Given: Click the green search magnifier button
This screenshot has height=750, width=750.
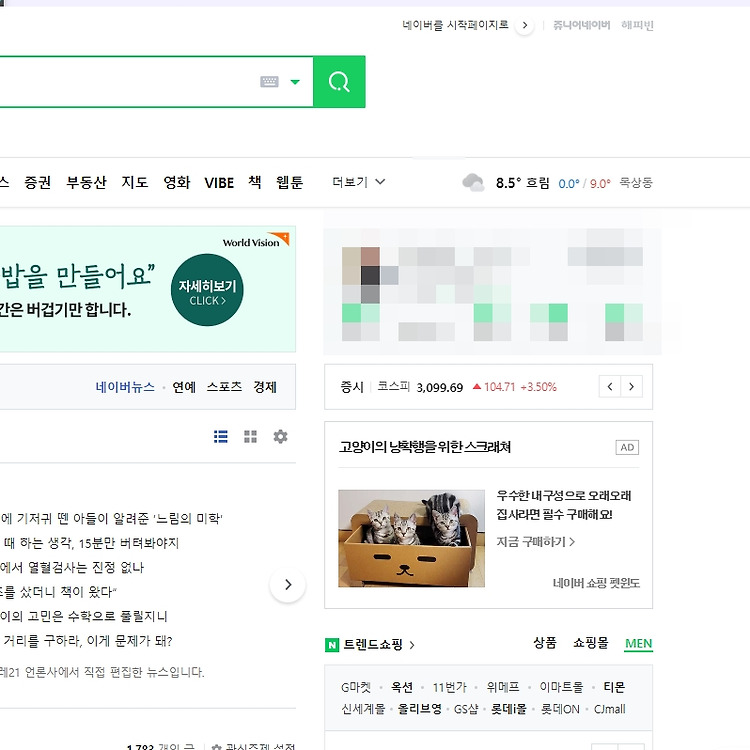Looking at the screenshot, I should coord(339,82).
